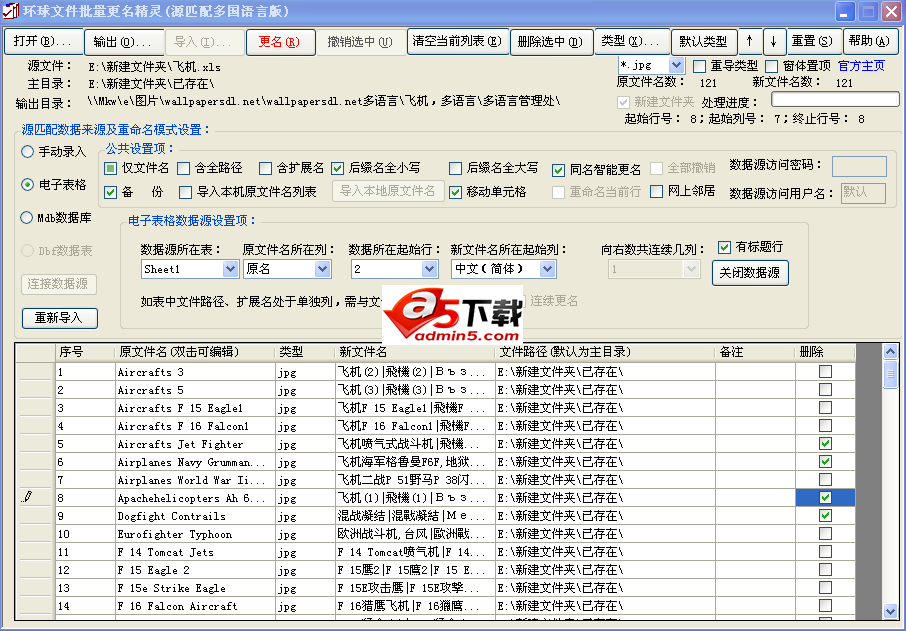Open the 官方主页 link
The height and width of the screenshot is (631, 906).
pos(861,66)
